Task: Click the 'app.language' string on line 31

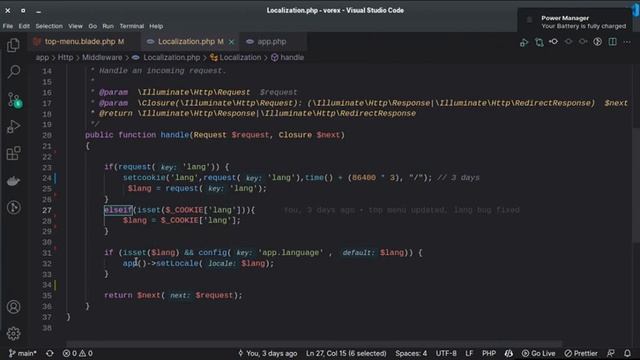Action: pyautogui.click(x=291, y=253)
